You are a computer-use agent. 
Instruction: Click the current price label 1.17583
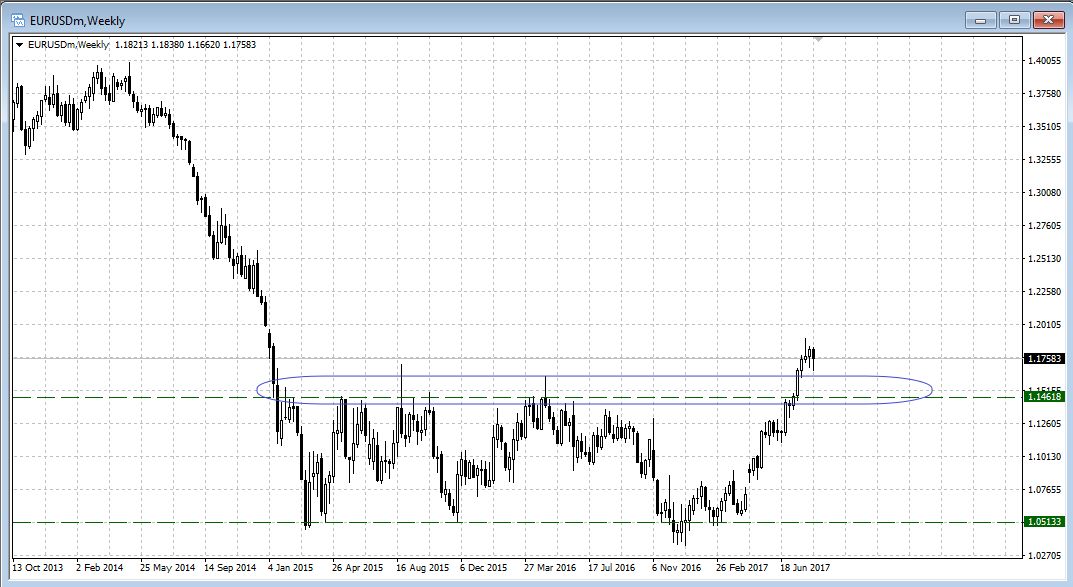(x=1043, y=358)
